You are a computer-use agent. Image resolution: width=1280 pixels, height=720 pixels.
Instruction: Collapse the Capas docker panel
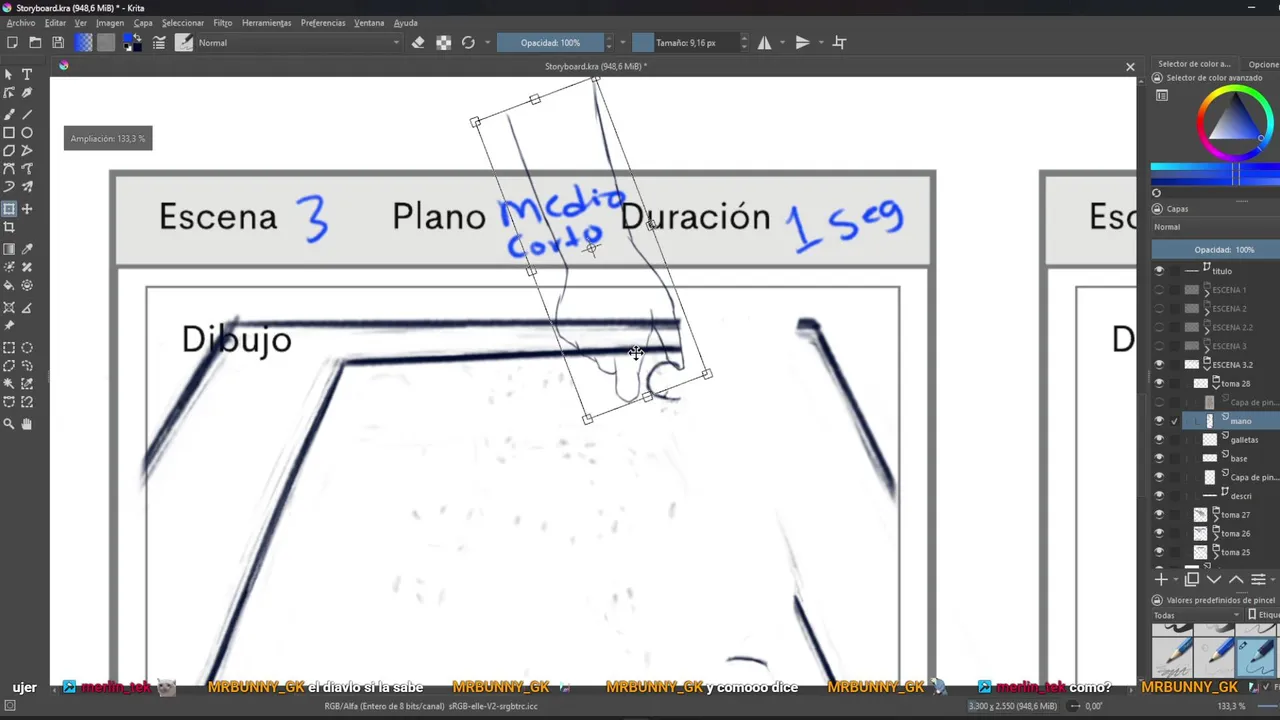coord(1157,209)
